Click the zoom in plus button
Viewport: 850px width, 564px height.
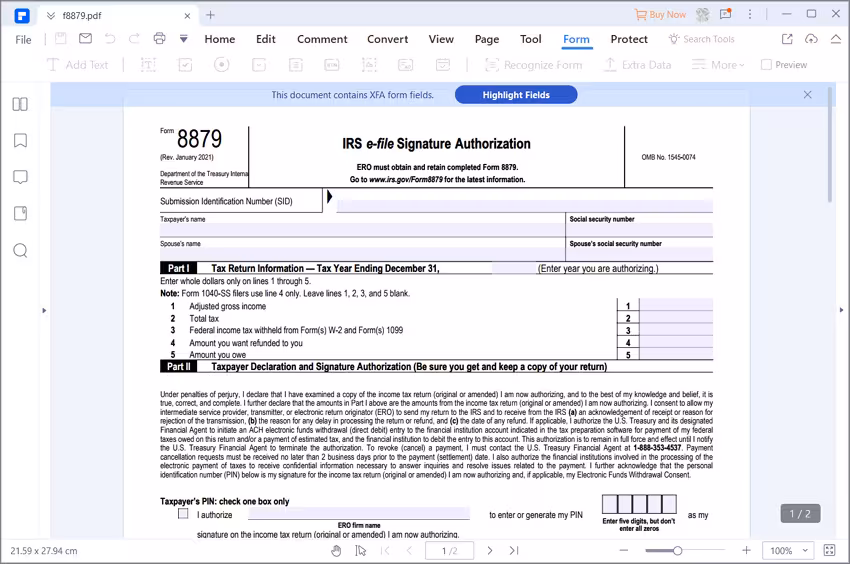coord(746,550)
